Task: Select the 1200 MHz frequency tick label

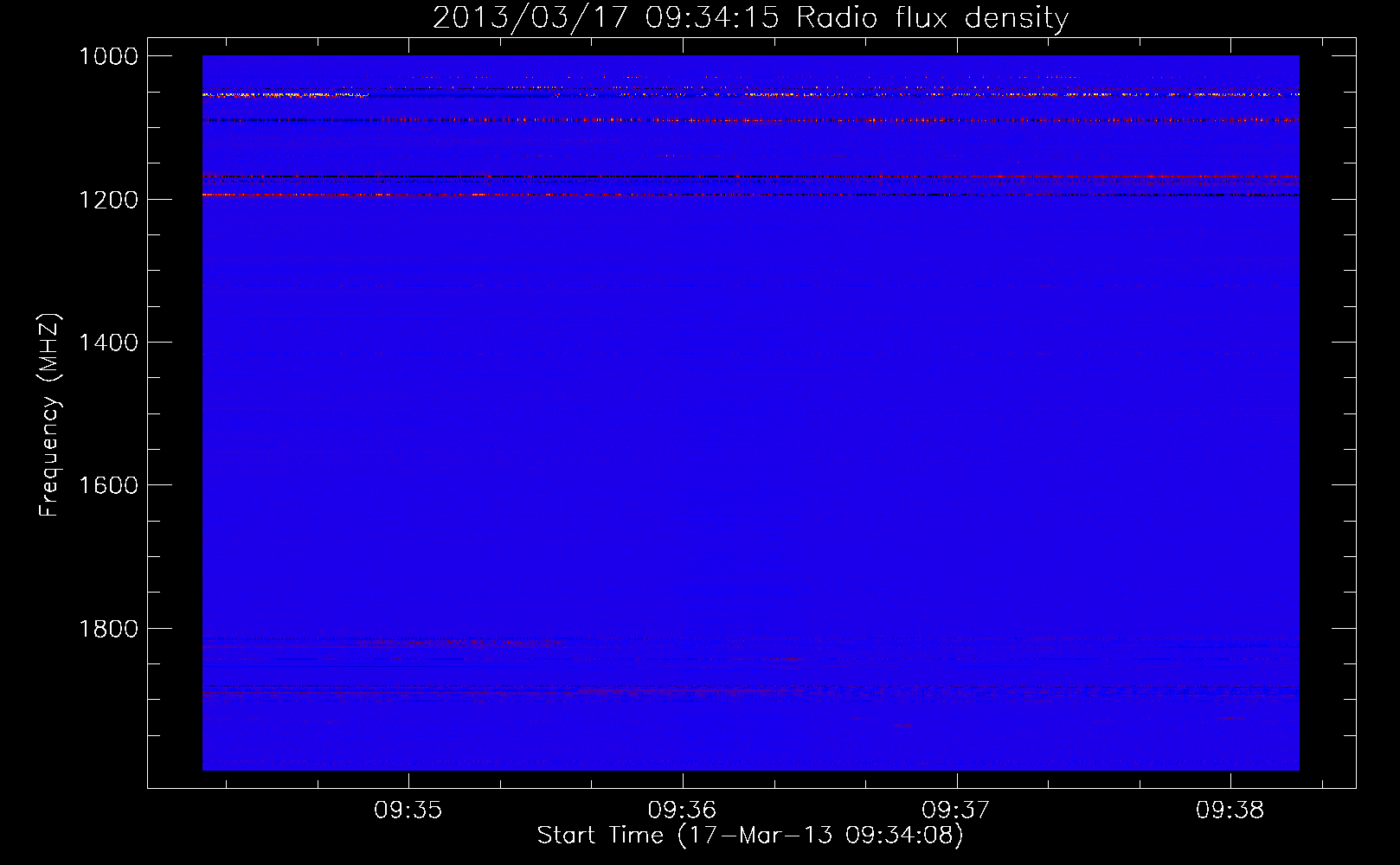Action: click(x=108, y=200)
